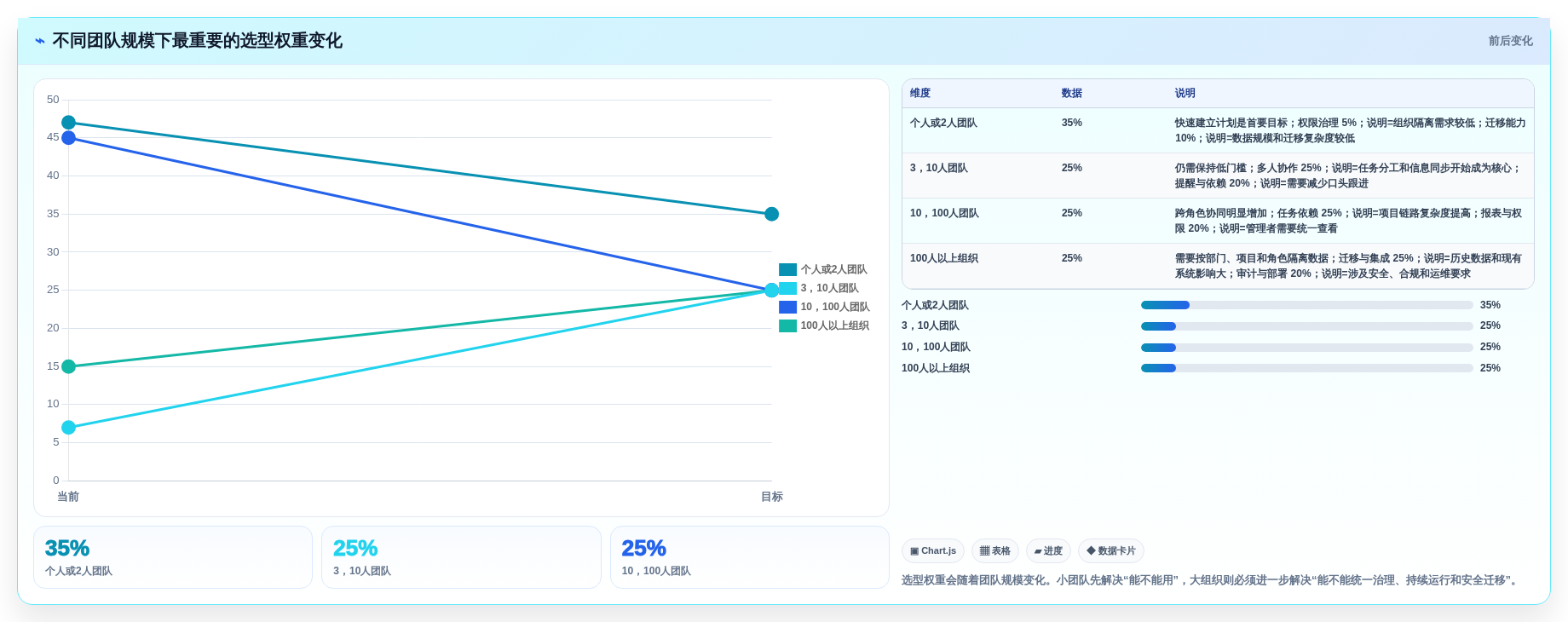Image resolution: width=1568 pixels, height=622 pixels.
Task: Select the 表格 tag chip
Action: pyautogui.click(x=995, y=551)
